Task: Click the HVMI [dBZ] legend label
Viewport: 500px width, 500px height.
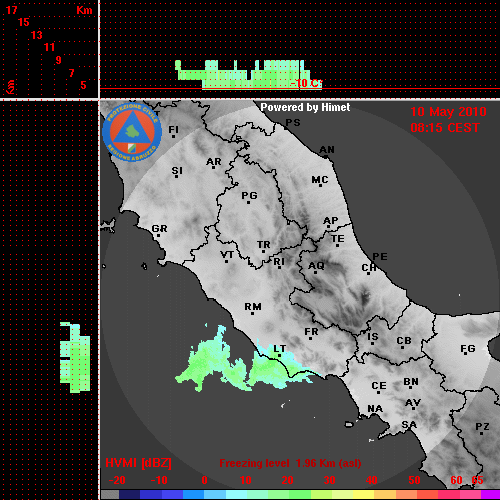Action: tap(138, 463)
